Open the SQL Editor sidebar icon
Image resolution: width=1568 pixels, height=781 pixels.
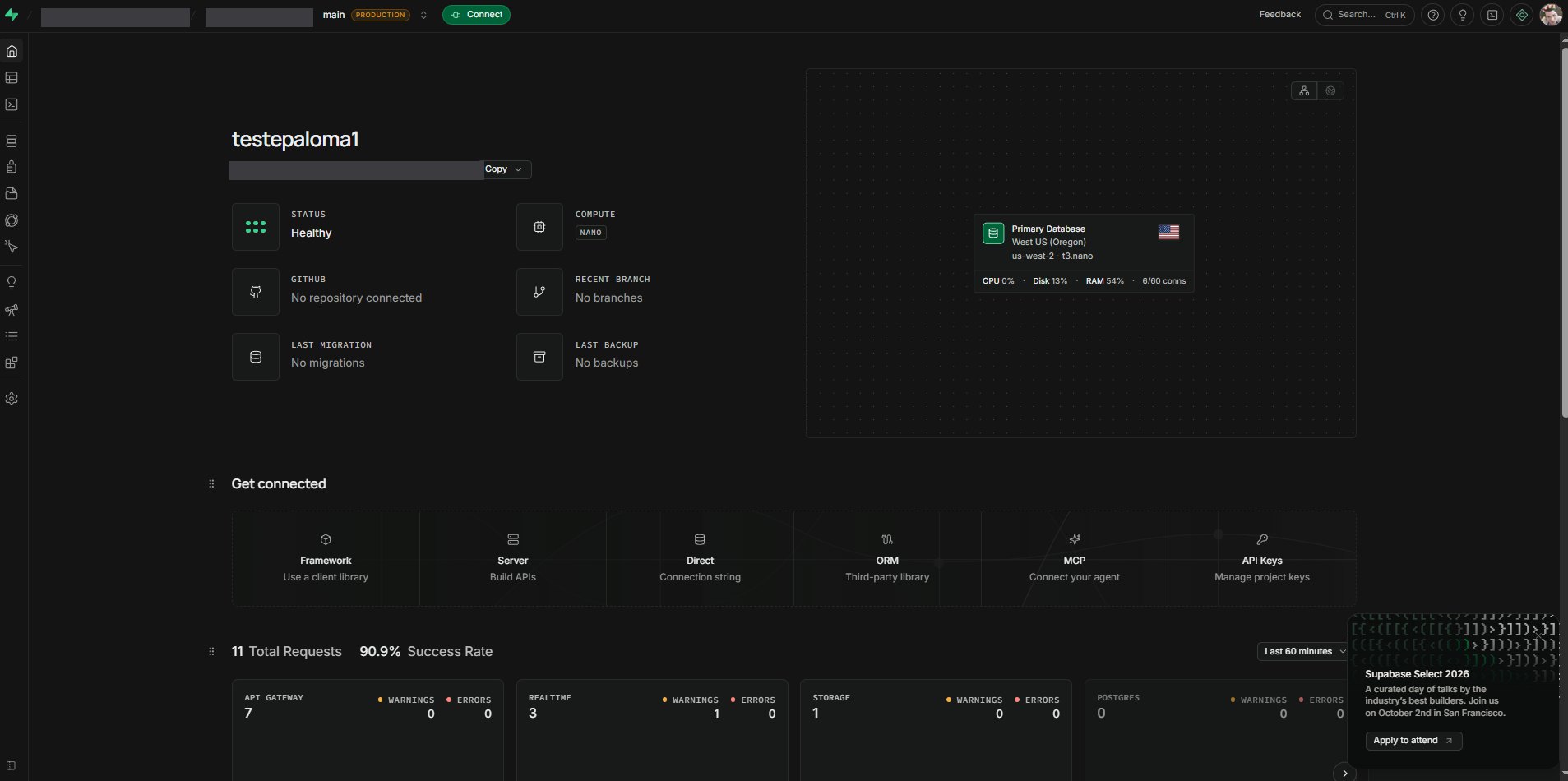point(12,104)
